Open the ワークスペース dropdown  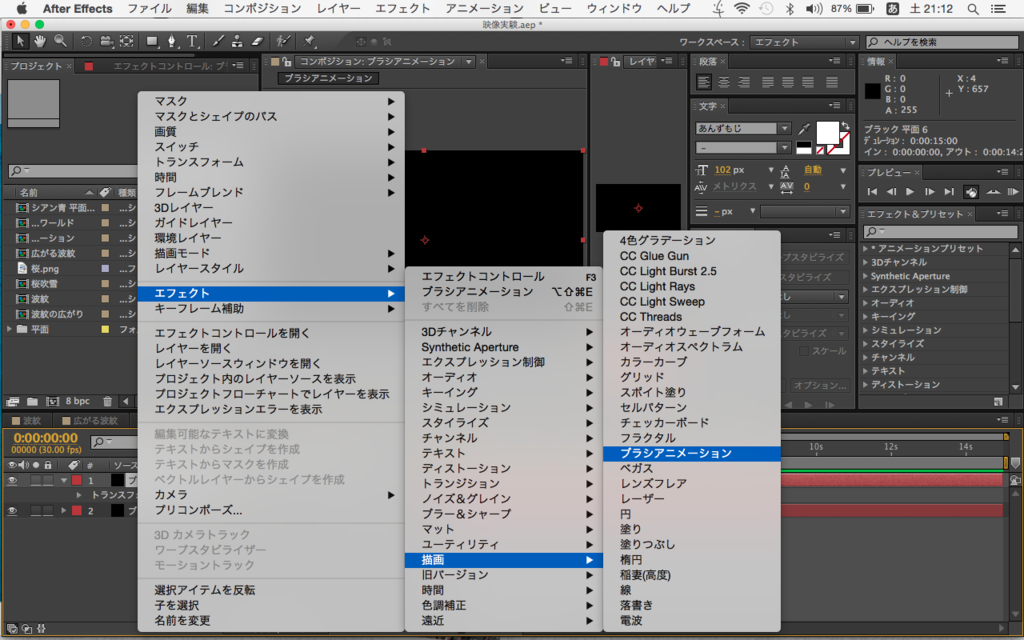(803, 42)
